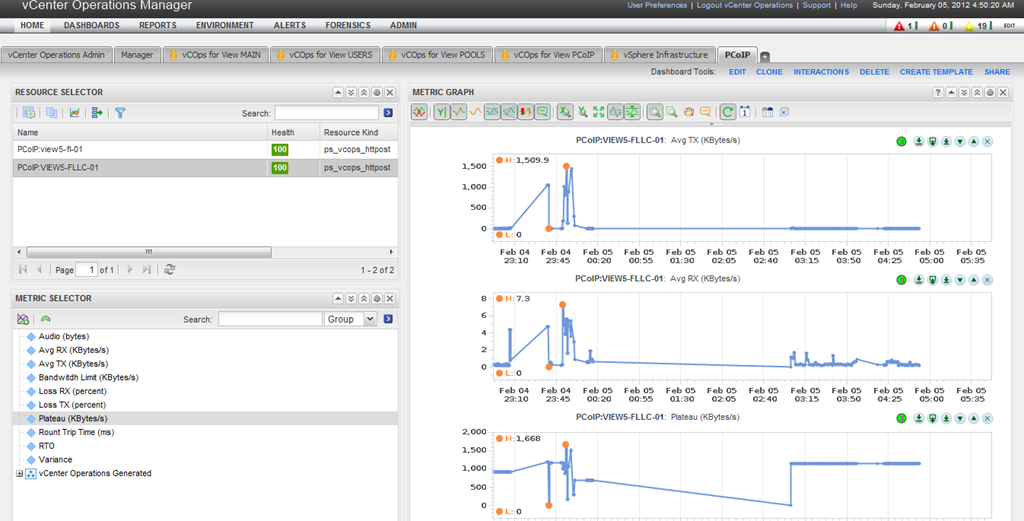Expand the vCenter Operations Generated tree node

tap(19, 473)
